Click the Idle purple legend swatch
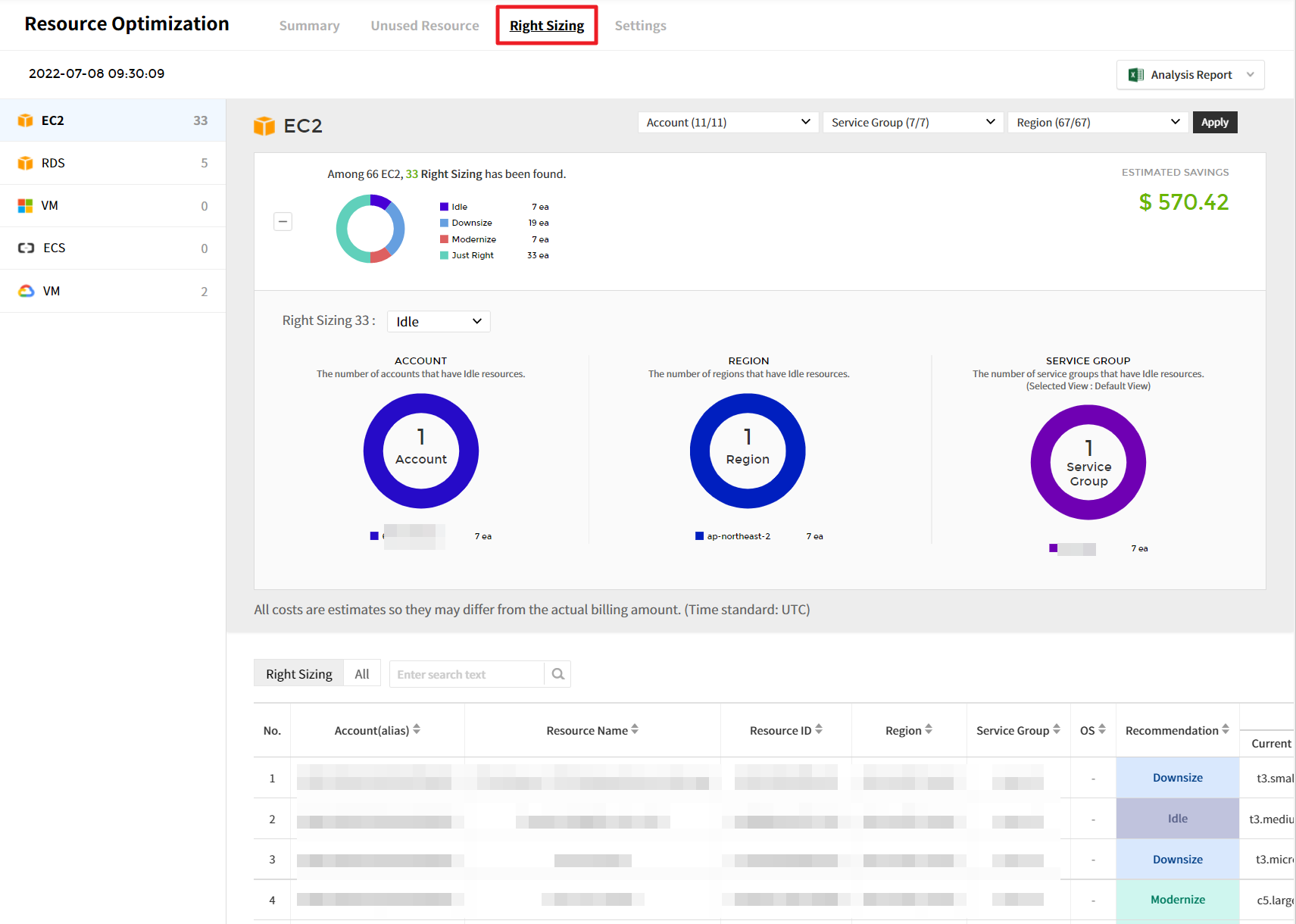 click(x=444, y=207)
